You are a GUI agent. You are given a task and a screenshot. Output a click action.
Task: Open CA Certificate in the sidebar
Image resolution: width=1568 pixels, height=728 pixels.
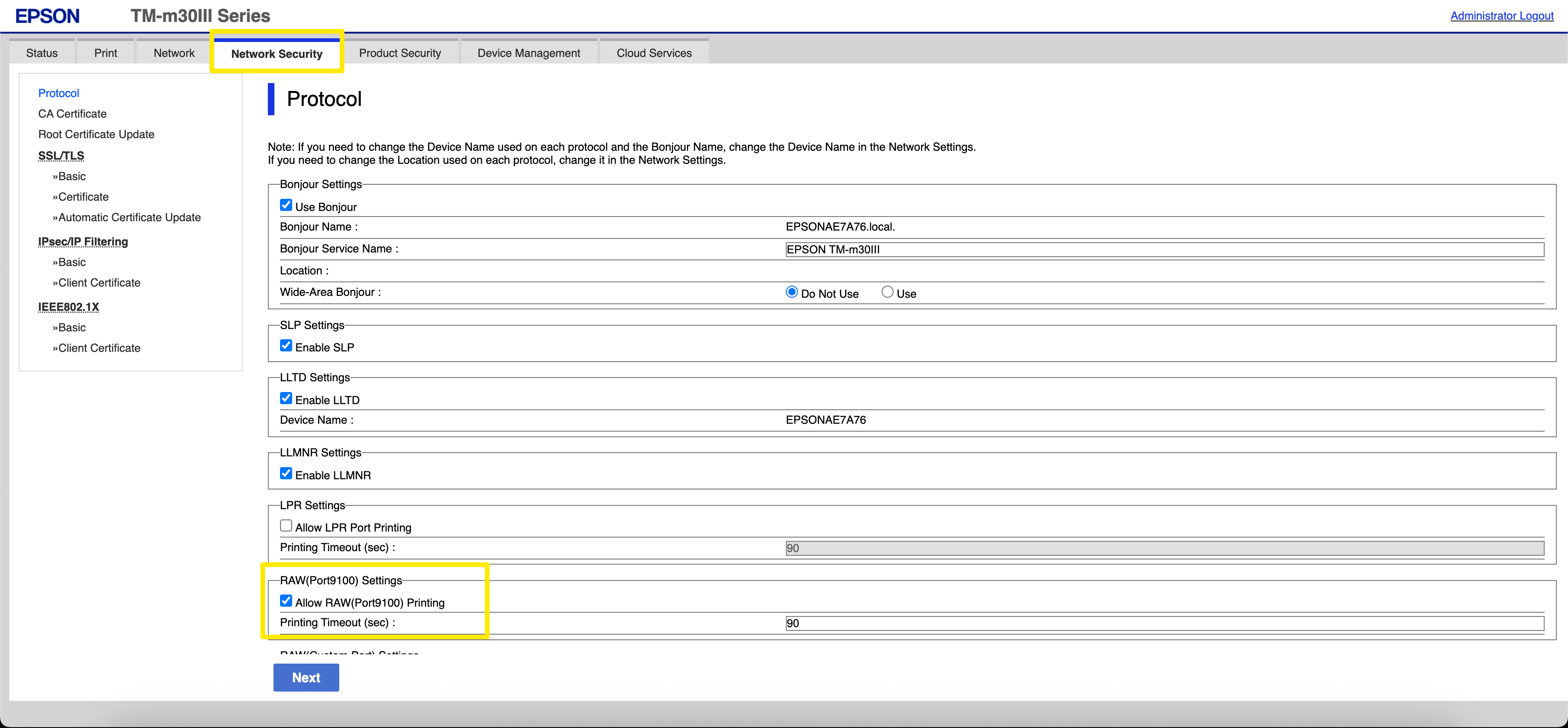(72, 114)
